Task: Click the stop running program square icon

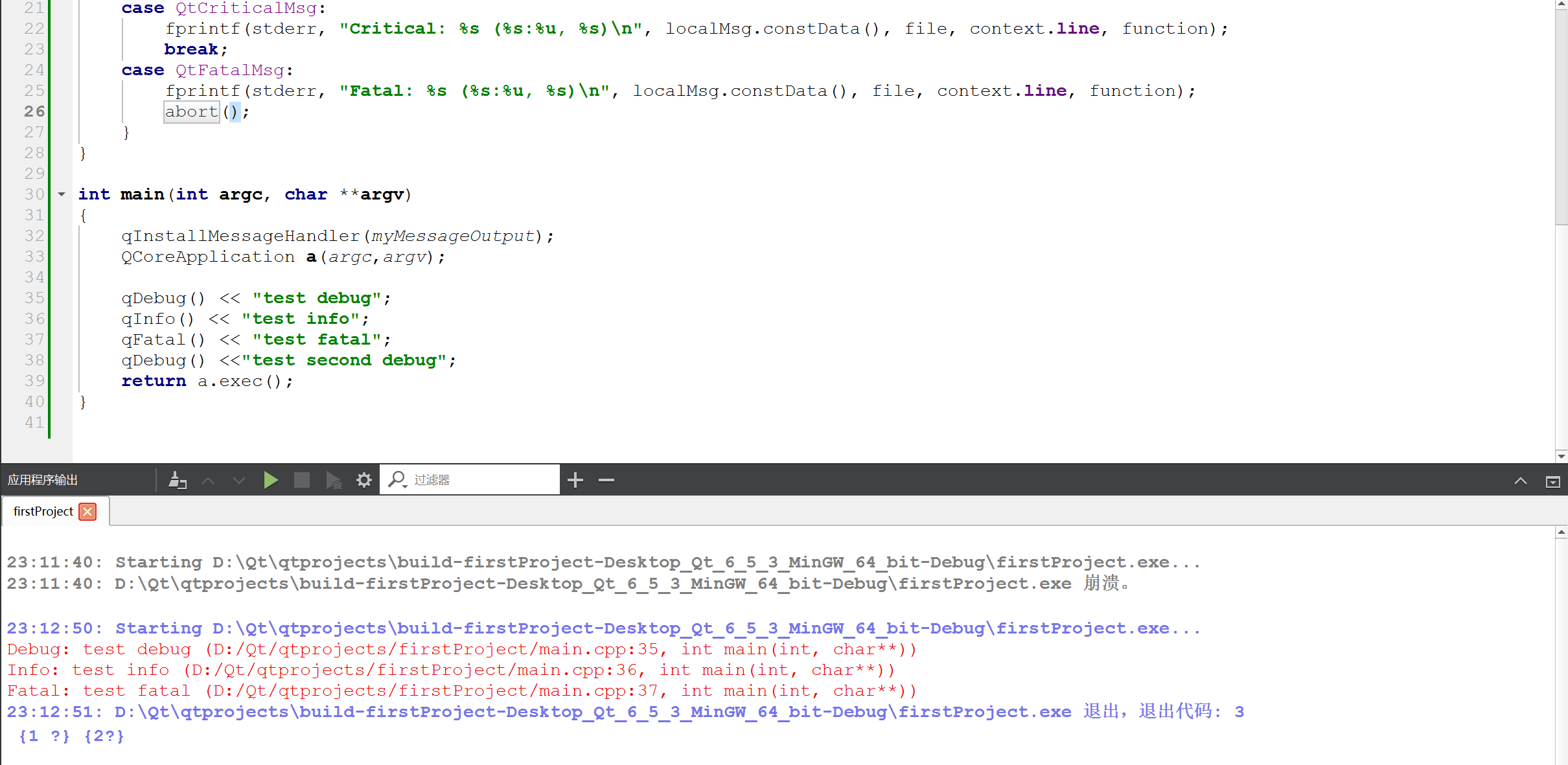Action: pyautogui.click(x=302, y=480)
